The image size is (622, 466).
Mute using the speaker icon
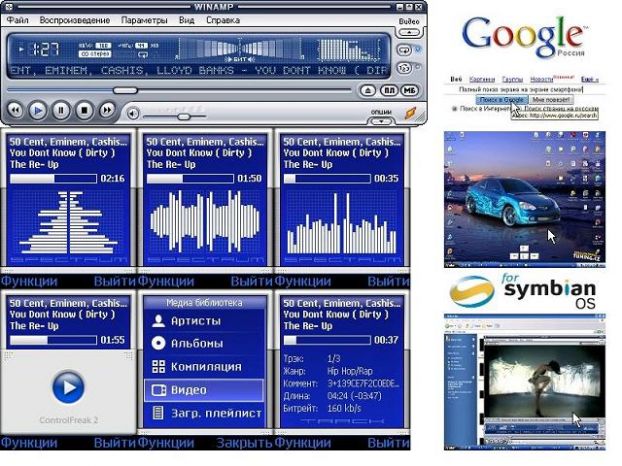coord(133,114)
